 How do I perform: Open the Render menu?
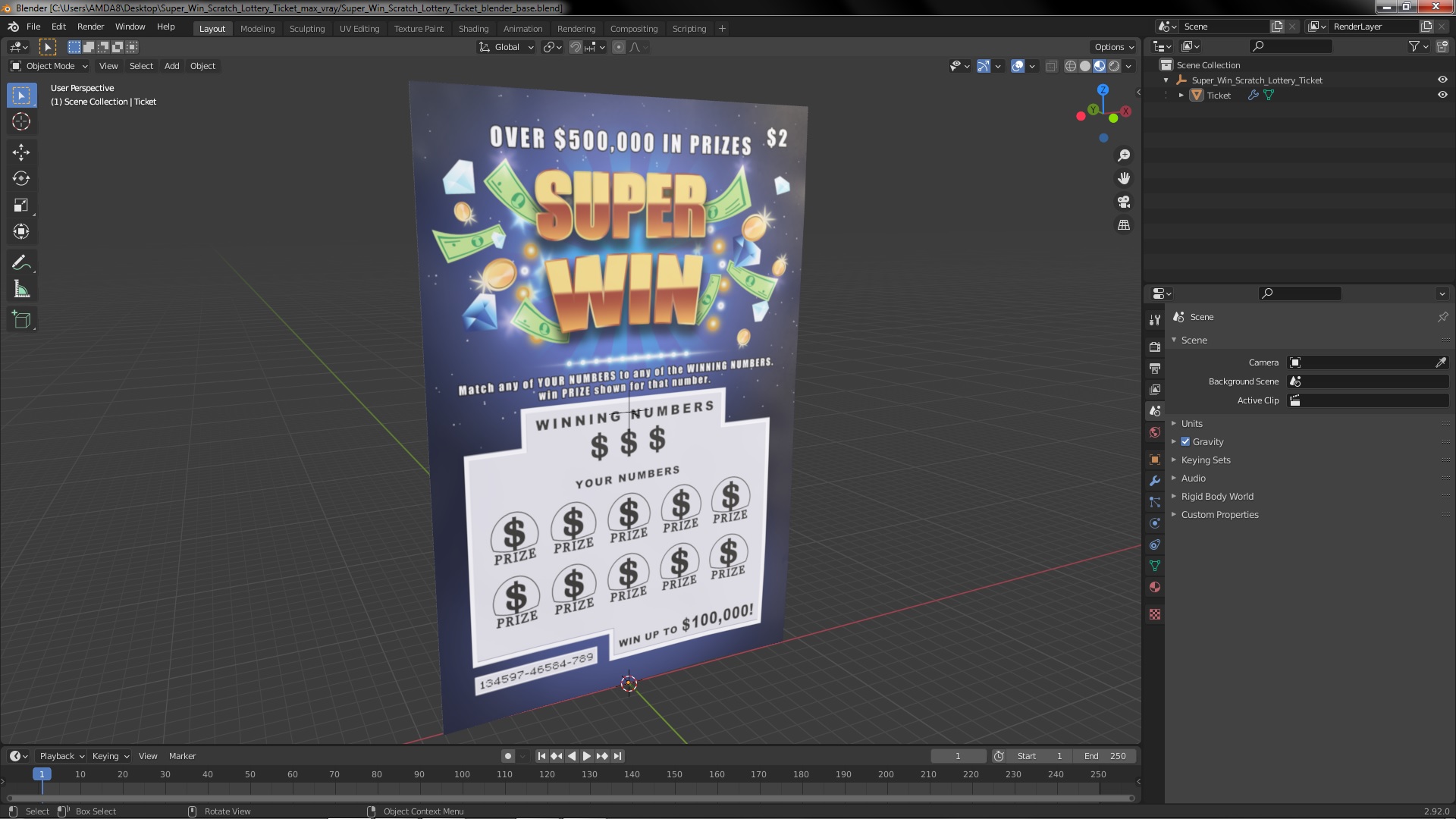[90, 27]
